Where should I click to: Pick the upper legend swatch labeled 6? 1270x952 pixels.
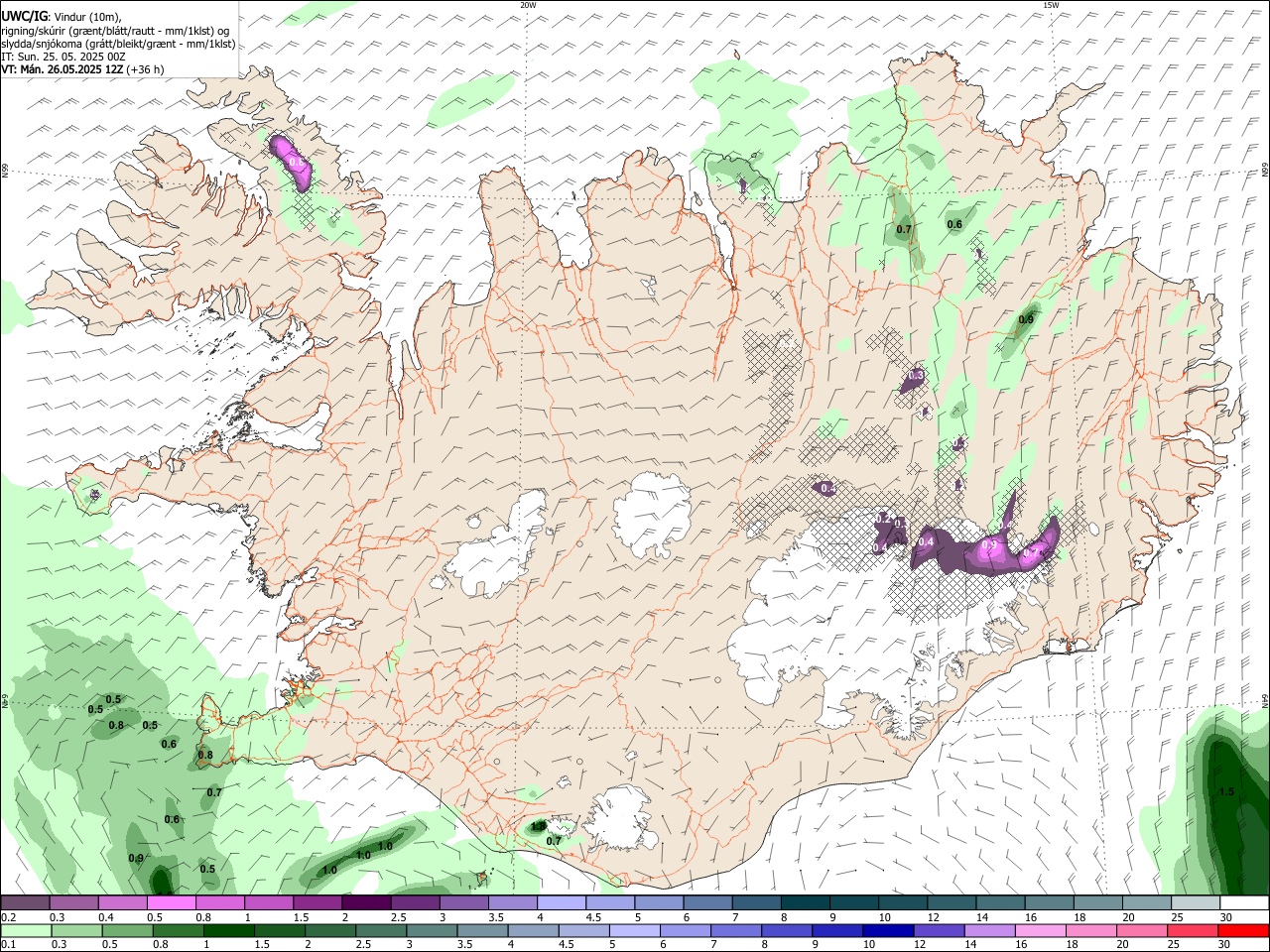[705, 903]
